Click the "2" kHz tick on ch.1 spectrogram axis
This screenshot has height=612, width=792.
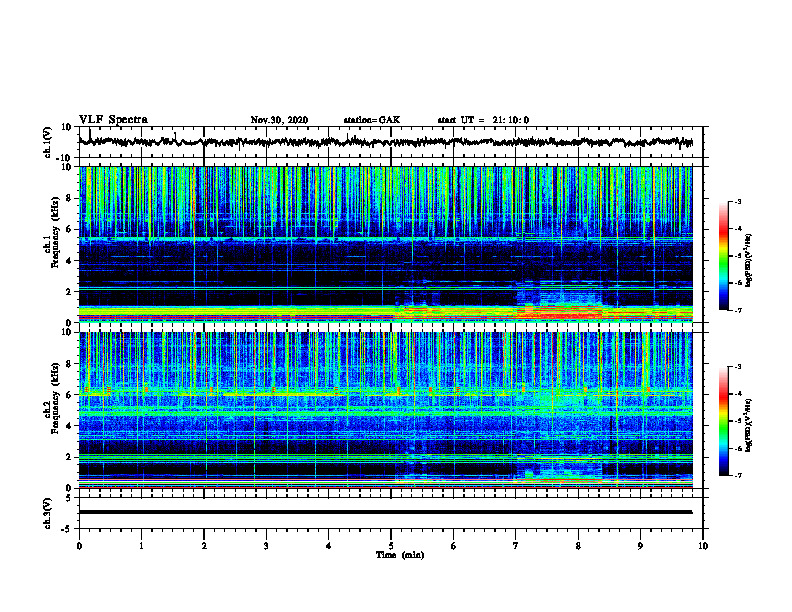click(69, 292)
